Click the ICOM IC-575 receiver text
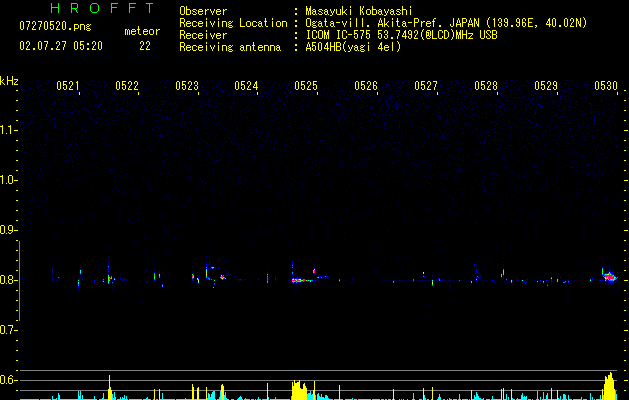 click(x=401, y=35)
